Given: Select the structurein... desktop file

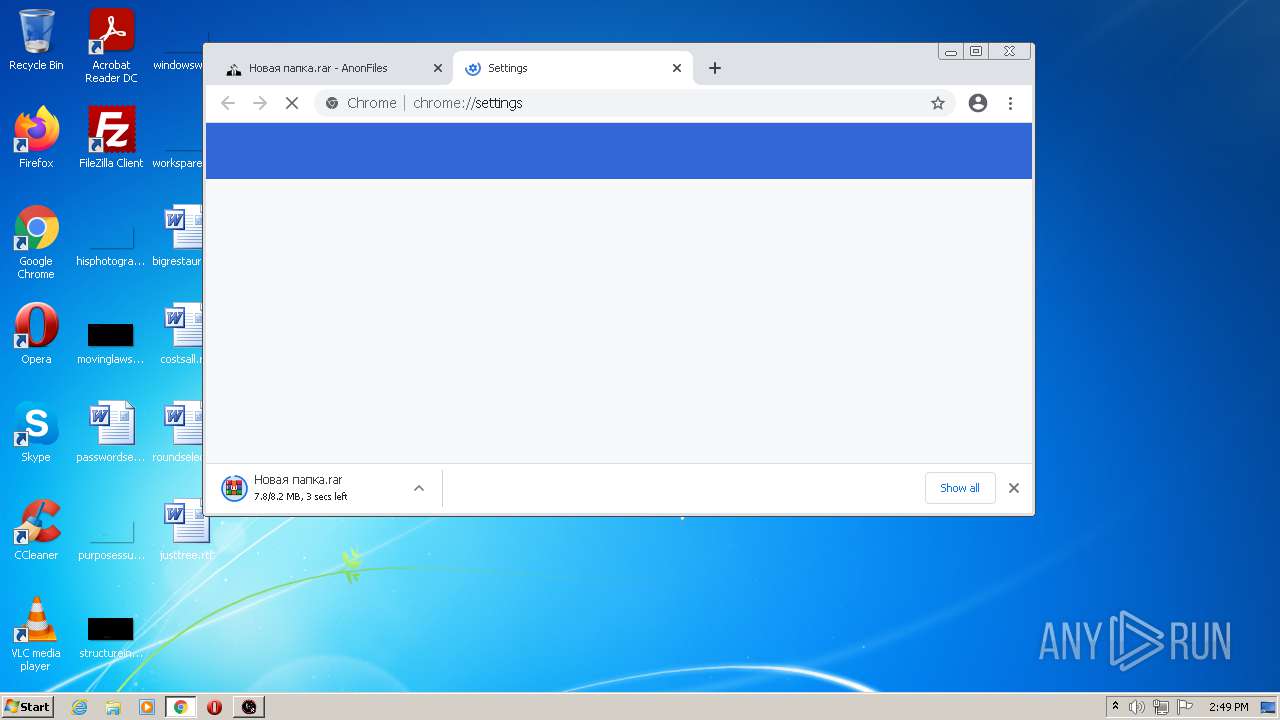Looking at the screenshot, I should [x=111, y=636].
